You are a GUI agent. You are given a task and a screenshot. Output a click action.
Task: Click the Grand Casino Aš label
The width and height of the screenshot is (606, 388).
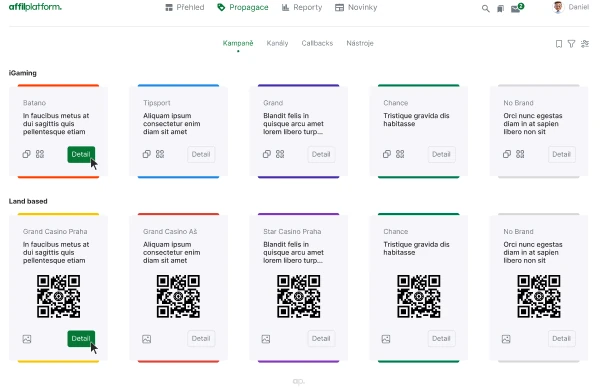point(170,231)
